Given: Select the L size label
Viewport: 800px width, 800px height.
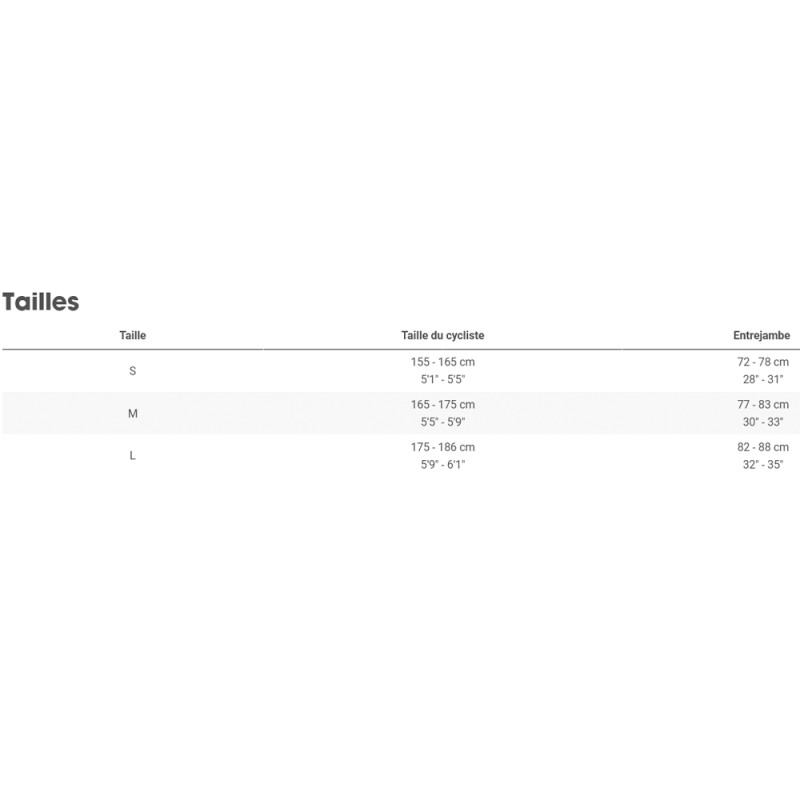Looking at the screenshot, I should (133, 456).
